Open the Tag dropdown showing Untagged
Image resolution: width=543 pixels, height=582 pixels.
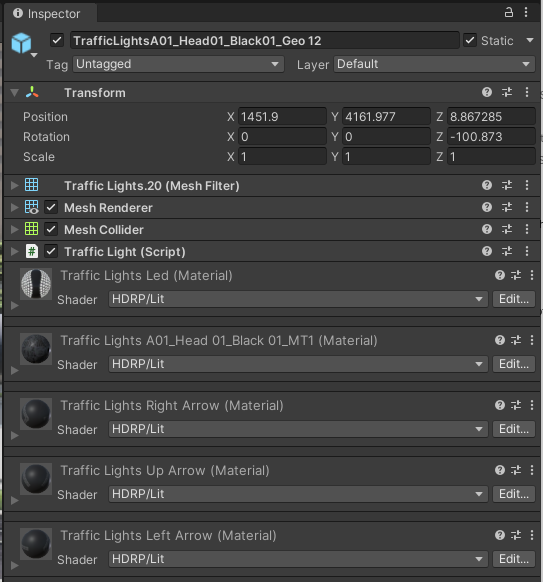point(178,64)
